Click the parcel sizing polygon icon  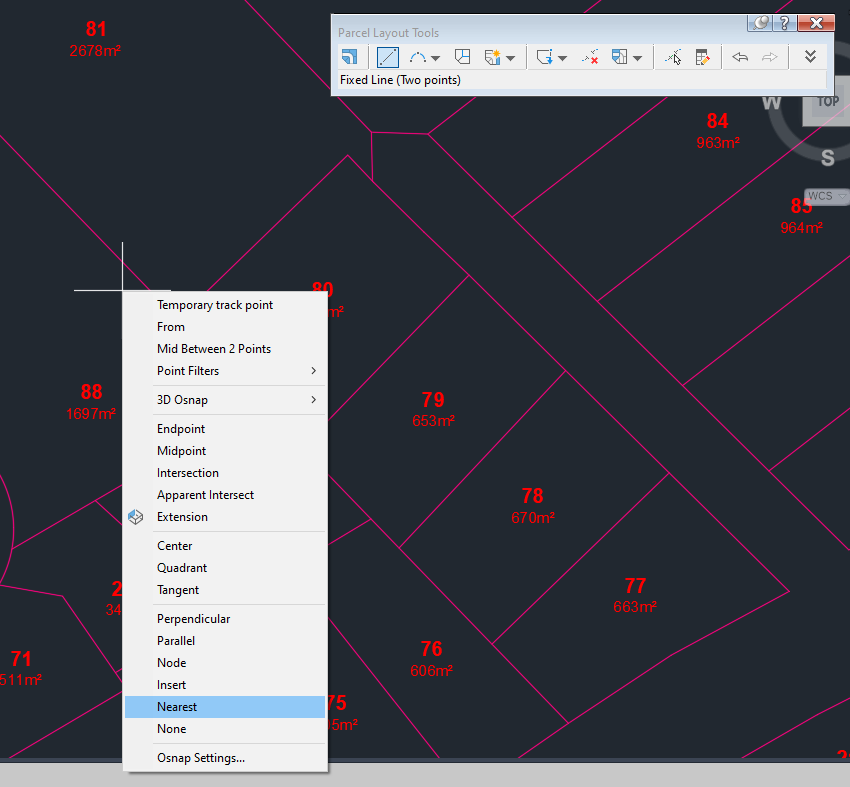pyautogui.click(x=461, y=57)
